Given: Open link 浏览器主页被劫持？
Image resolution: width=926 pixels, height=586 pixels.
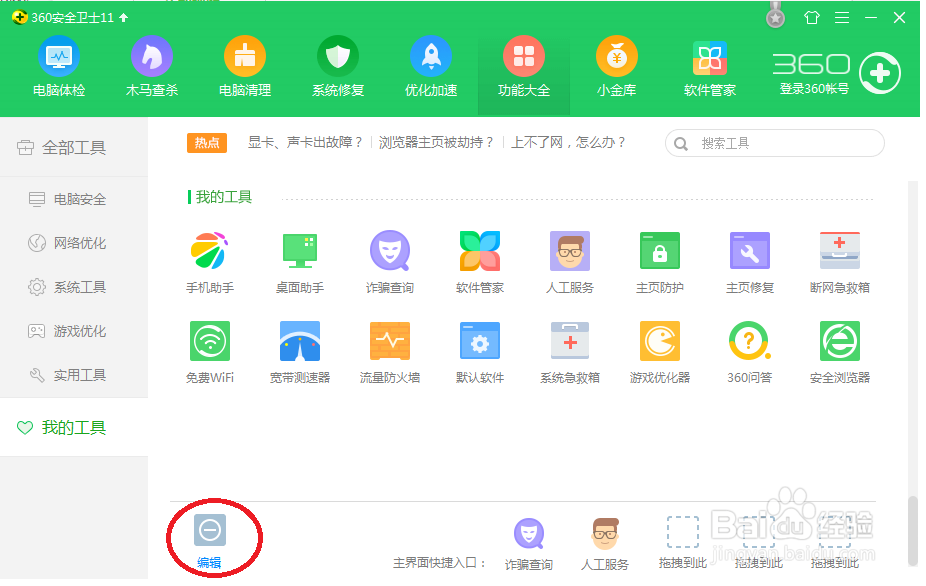Looking at the screenshot, I should 436,142.
